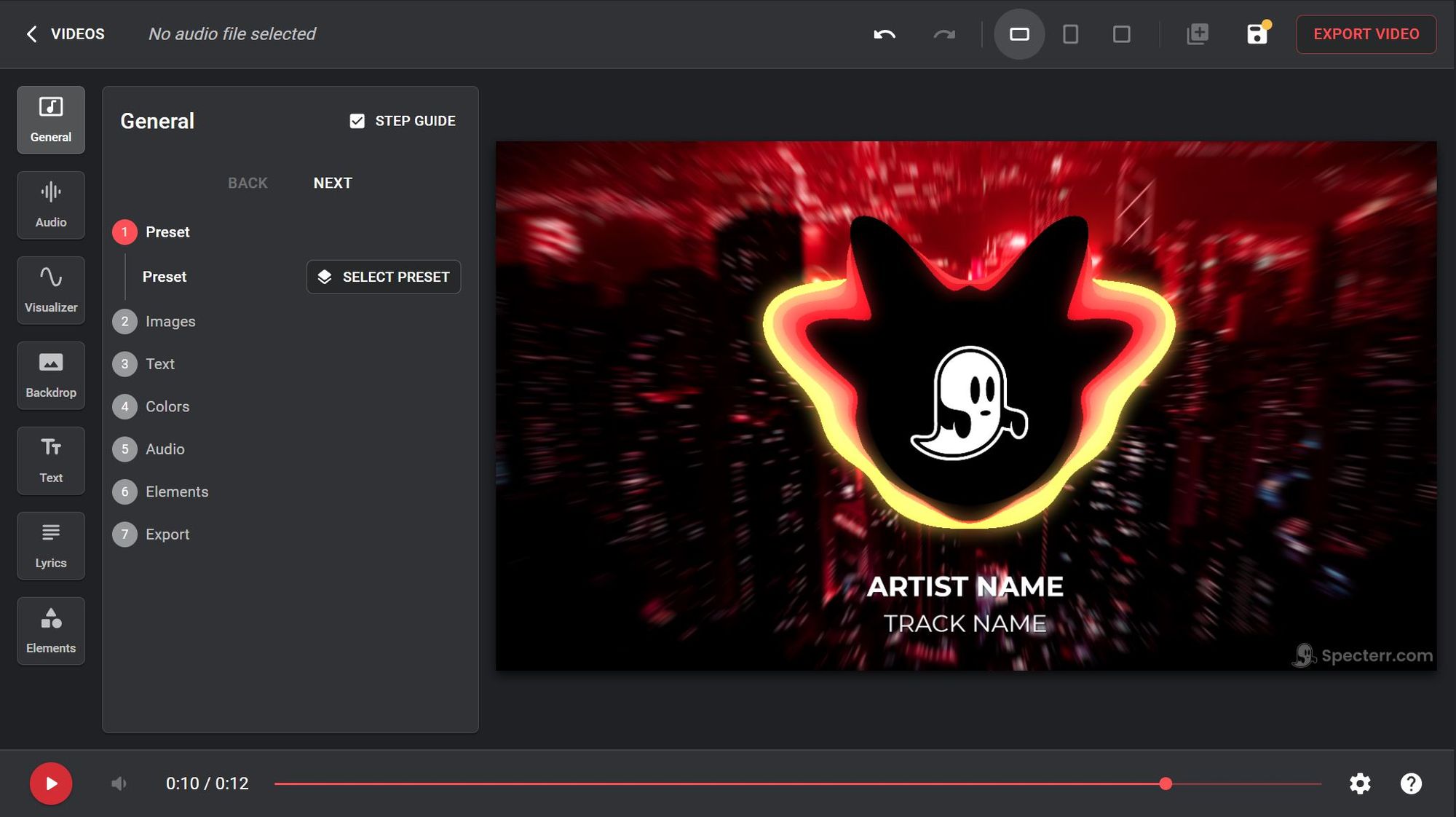Click the Export Video button
Image resolution: width=1456 pixels, height=817 pixels.
coord(1366,34)
